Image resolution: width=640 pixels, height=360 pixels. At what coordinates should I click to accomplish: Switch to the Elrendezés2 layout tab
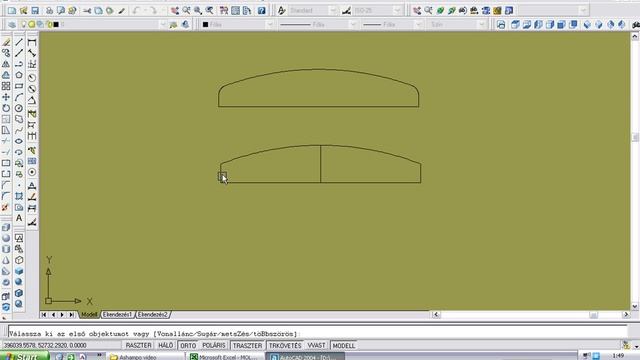pos(153,315)
